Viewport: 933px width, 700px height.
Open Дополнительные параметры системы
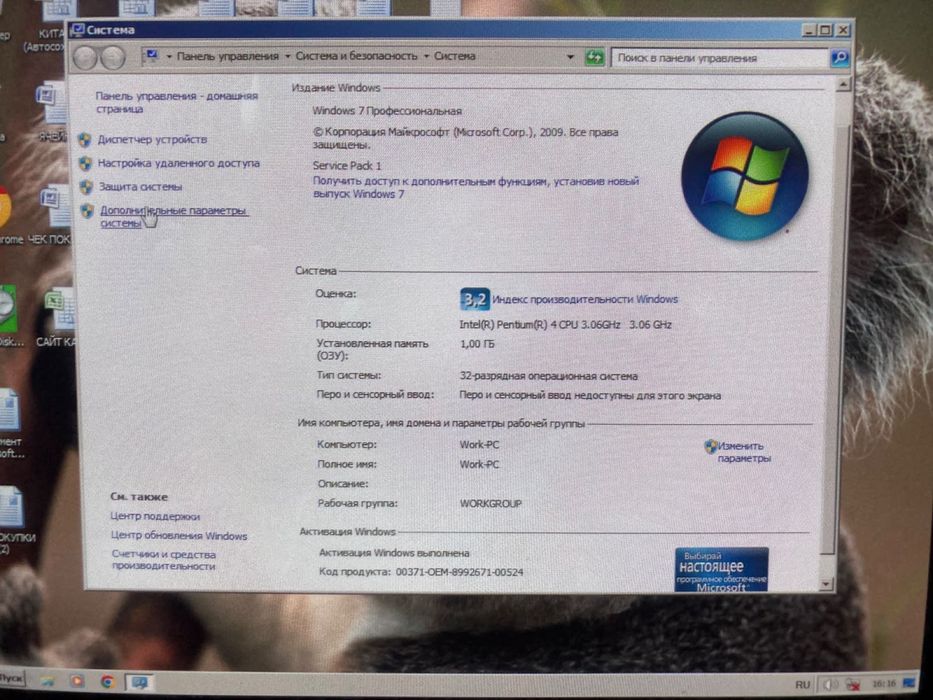(173, 217)
